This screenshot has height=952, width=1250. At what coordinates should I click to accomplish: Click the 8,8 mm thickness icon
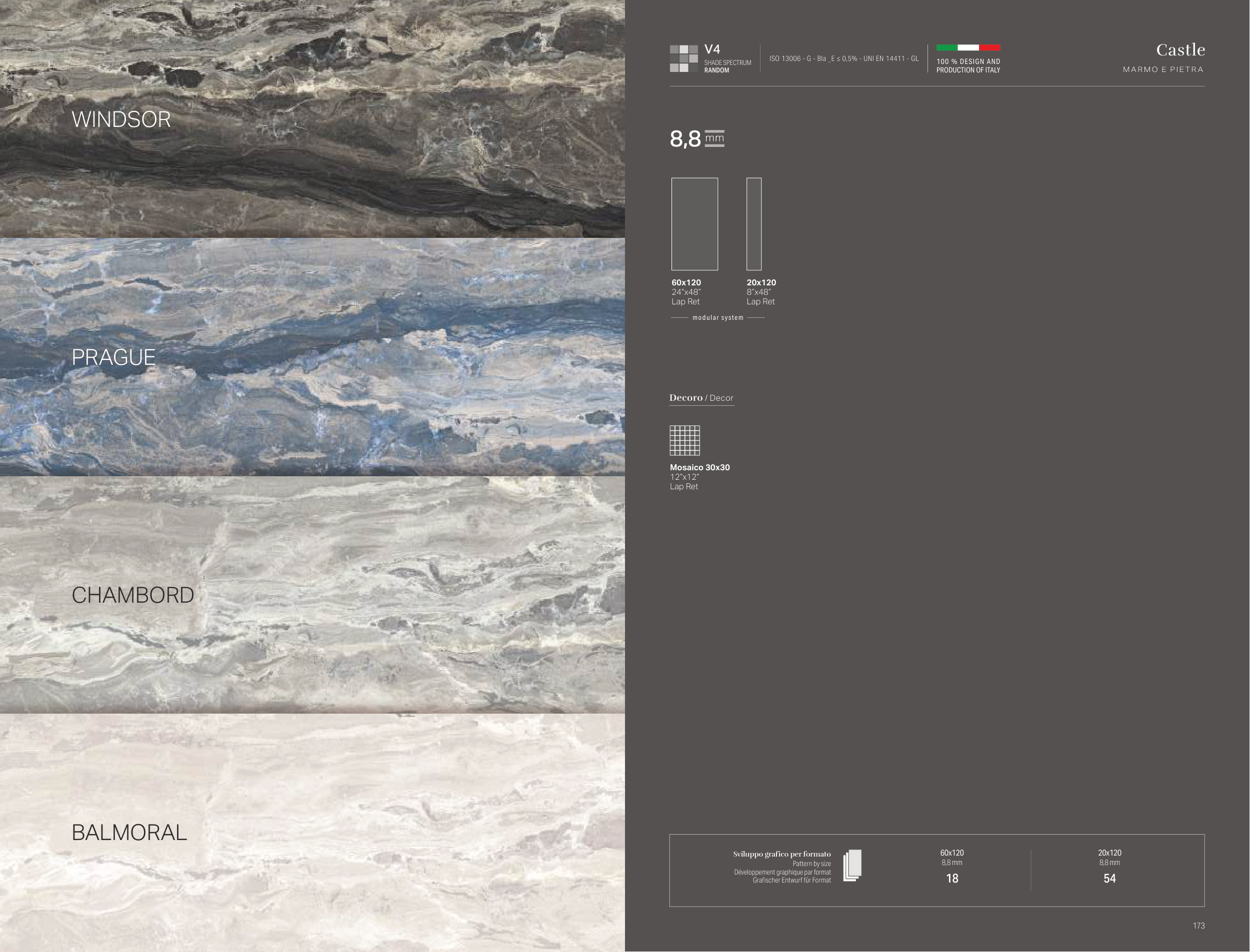coord(714,138)
